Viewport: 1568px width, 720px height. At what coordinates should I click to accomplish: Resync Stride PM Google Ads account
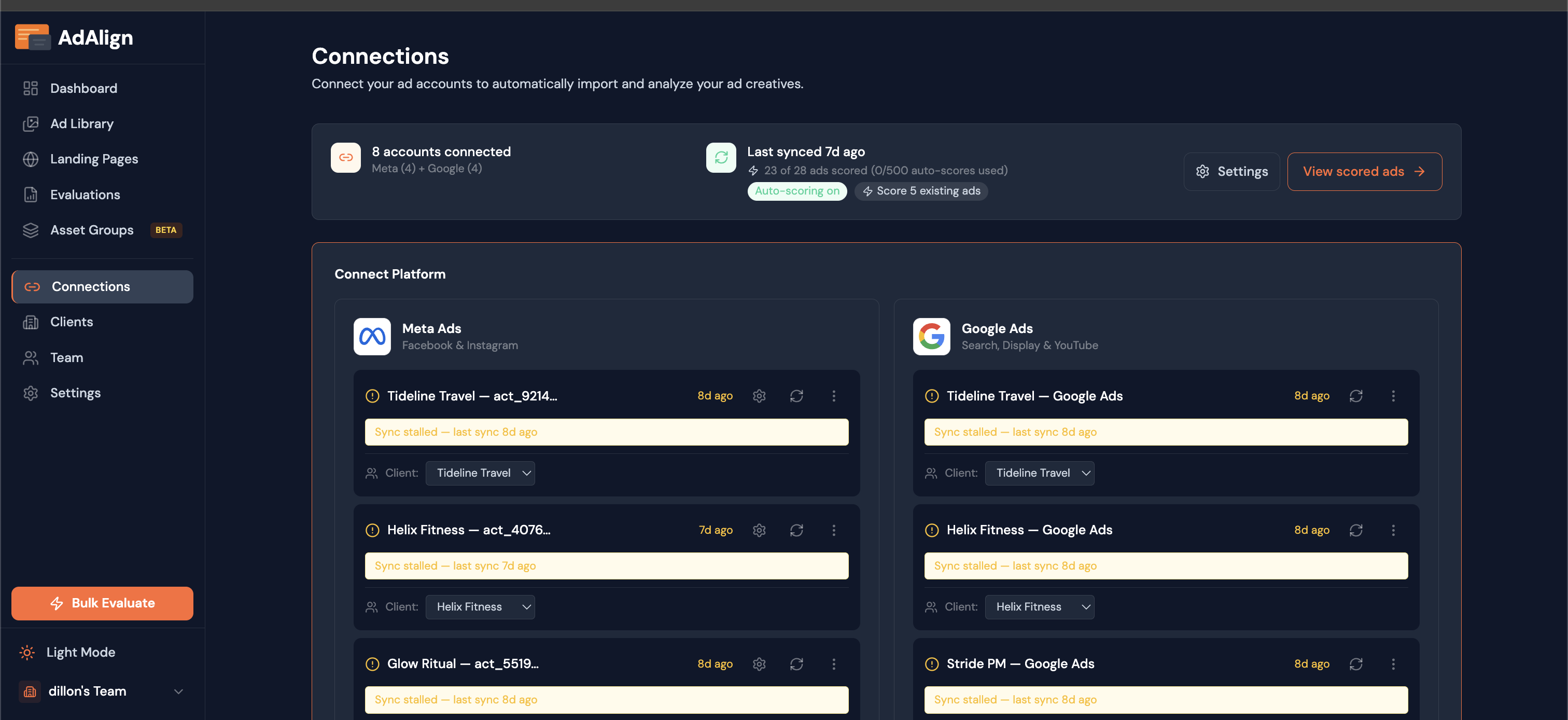click(x=1355, y=664)
